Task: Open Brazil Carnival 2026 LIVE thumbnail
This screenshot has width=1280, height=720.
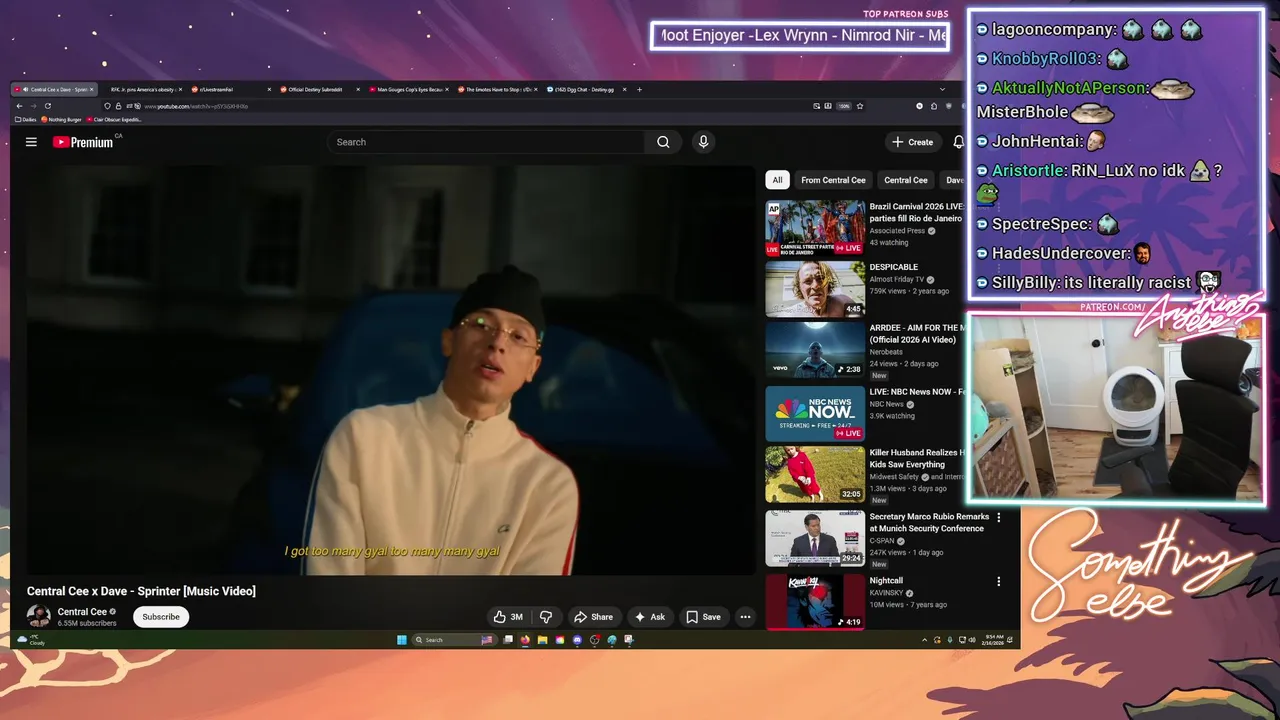Action: click(815, 228)
